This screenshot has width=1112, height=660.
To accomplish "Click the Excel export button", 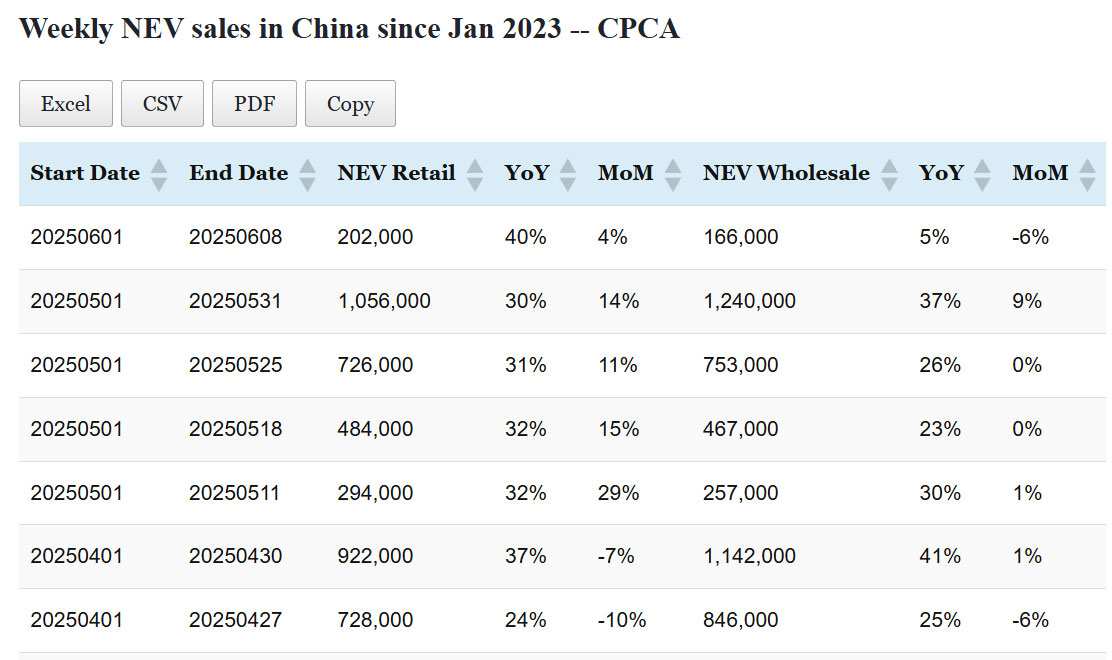I will (x=66, y=104).
